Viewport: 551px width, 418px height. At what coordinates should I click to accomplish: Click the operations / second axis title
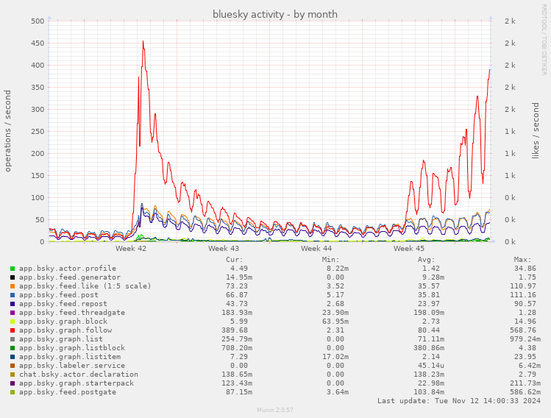click(x=8, y=131)
